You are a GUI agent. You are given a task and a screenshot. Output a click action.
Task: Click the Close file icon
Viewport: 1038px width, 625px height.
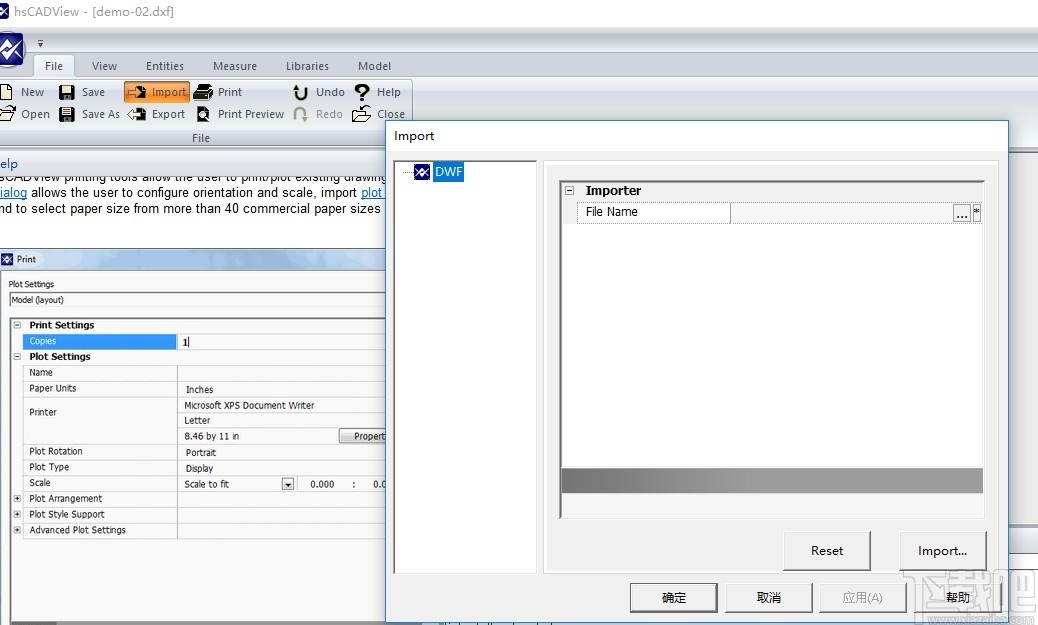pos(361,115)
